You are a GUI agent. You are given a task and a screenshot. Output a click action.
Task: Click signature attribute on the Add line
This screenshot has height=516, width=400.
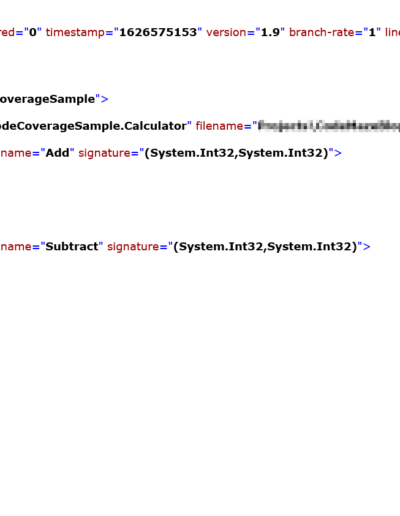[x=104, y=153]
